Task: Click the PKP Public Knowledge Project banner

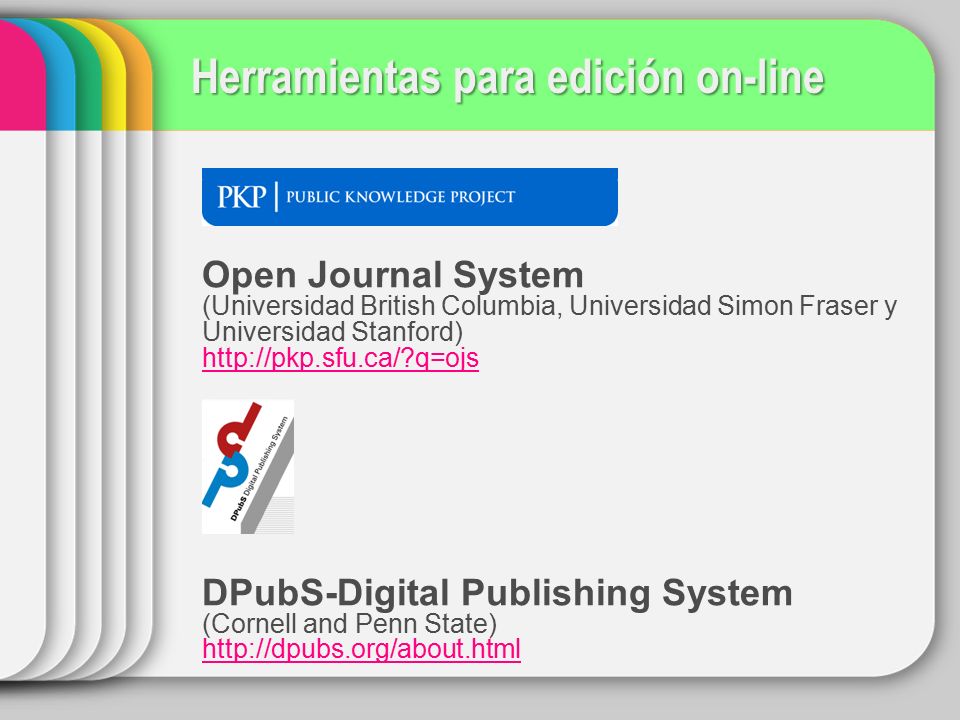Action: [410, 197]
